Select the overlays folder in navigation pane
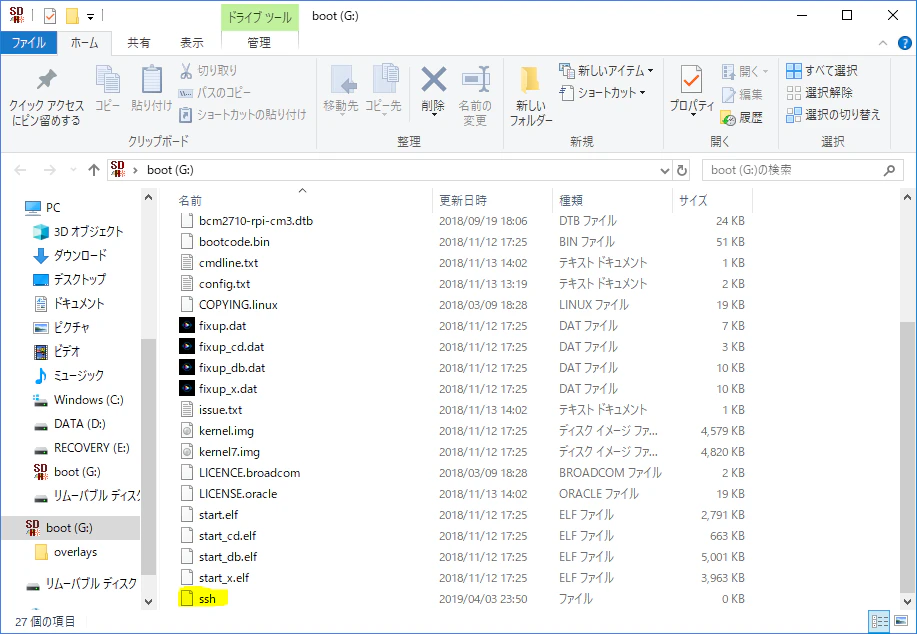 pos(75,552)
